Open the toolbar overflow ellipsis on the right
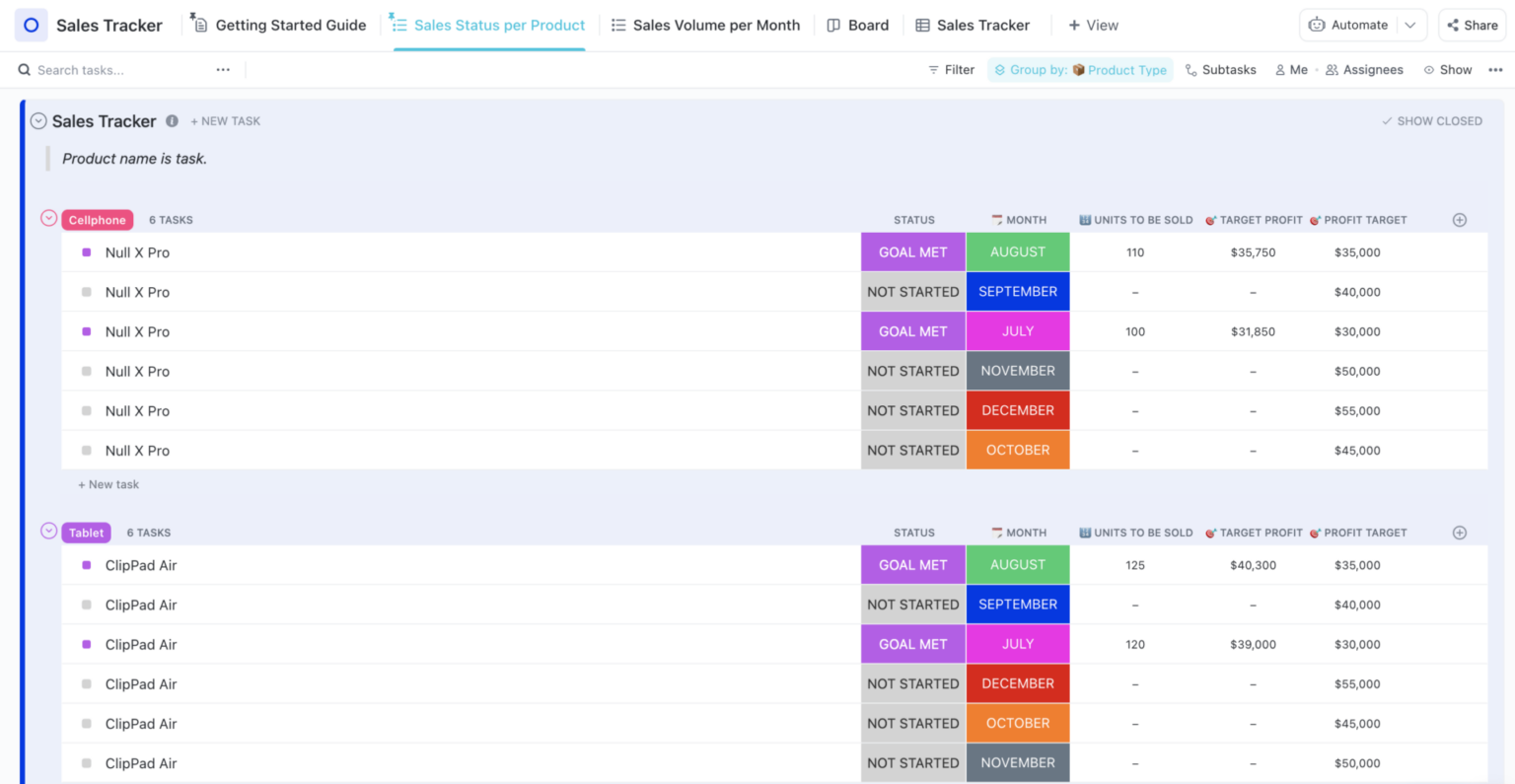 coord(1495,69)
